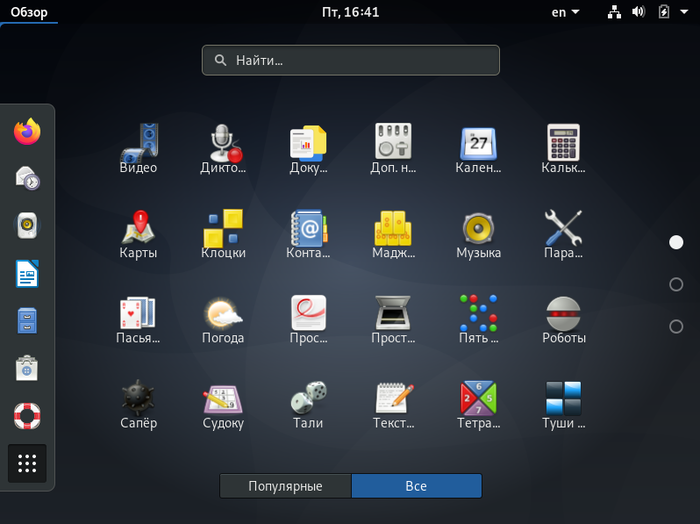Expand the en keyboard layout menu
The height and width of the screenshot is (524, 700).
click(x=565, y=12)
